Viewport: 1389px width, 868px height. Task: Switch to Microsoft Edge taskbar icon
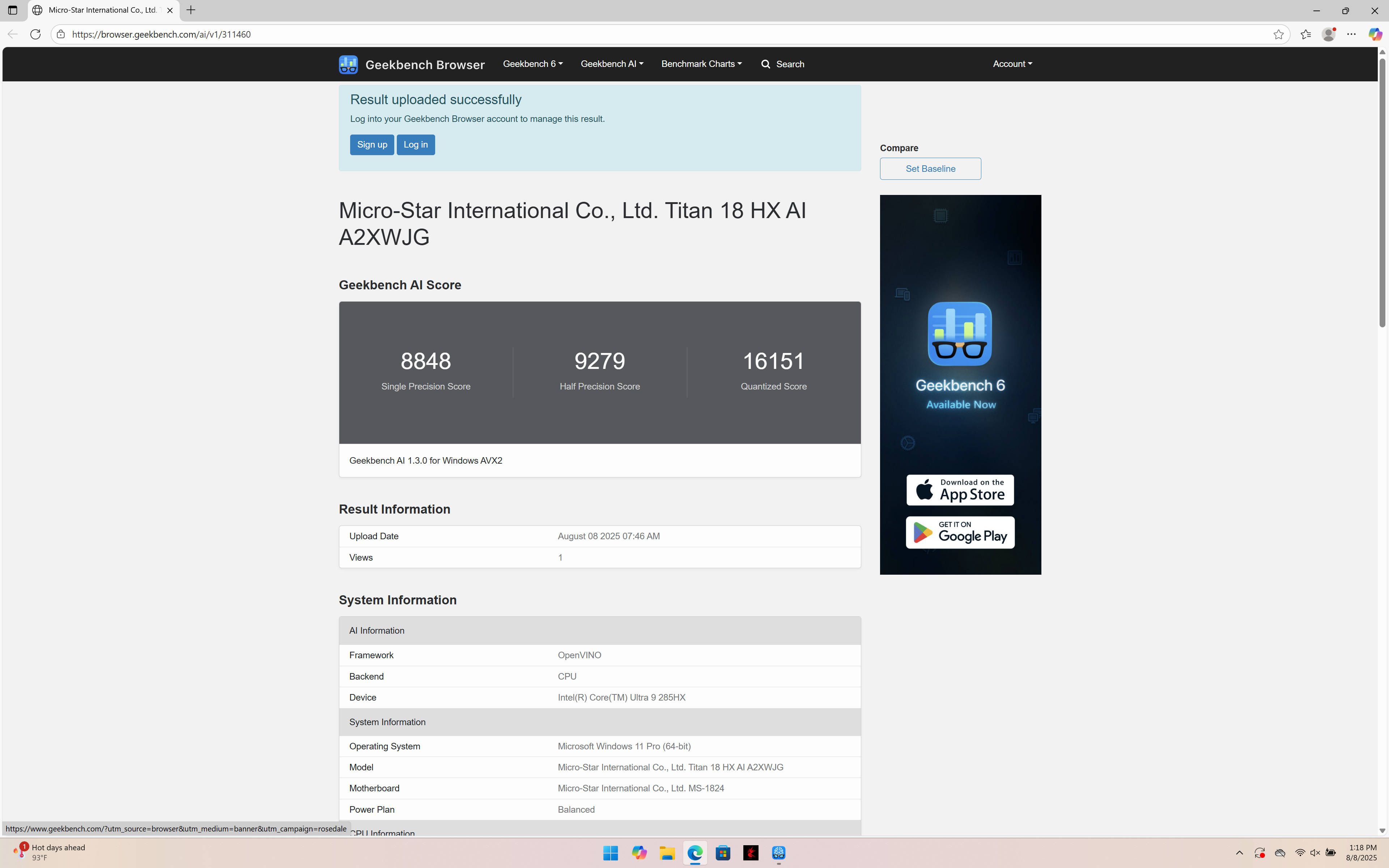pyautogui.click(x=695, y=853)
